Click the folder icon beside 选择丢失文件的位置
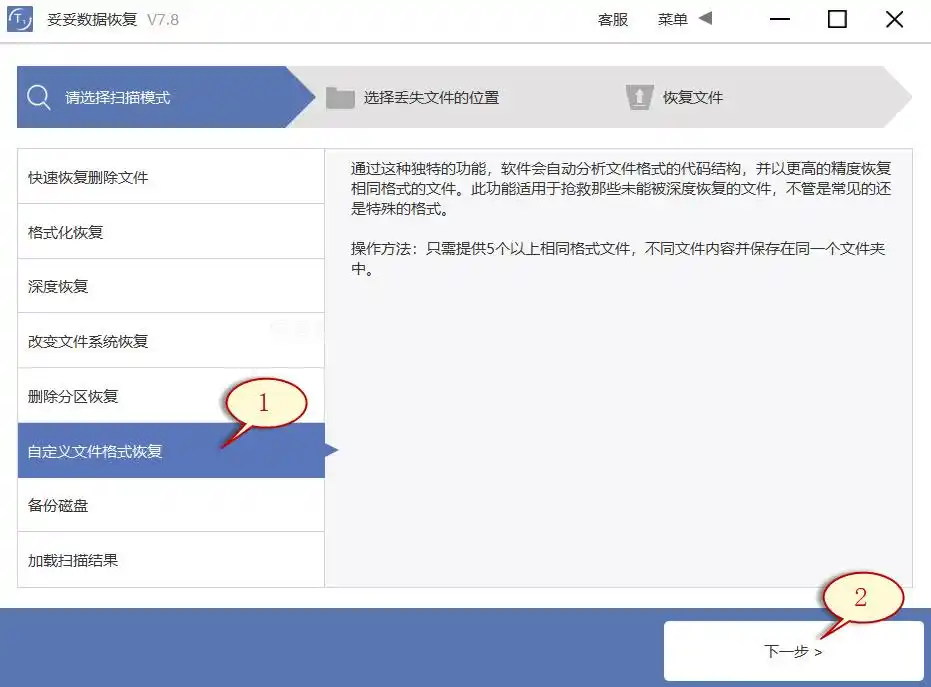 pos(340,97)
